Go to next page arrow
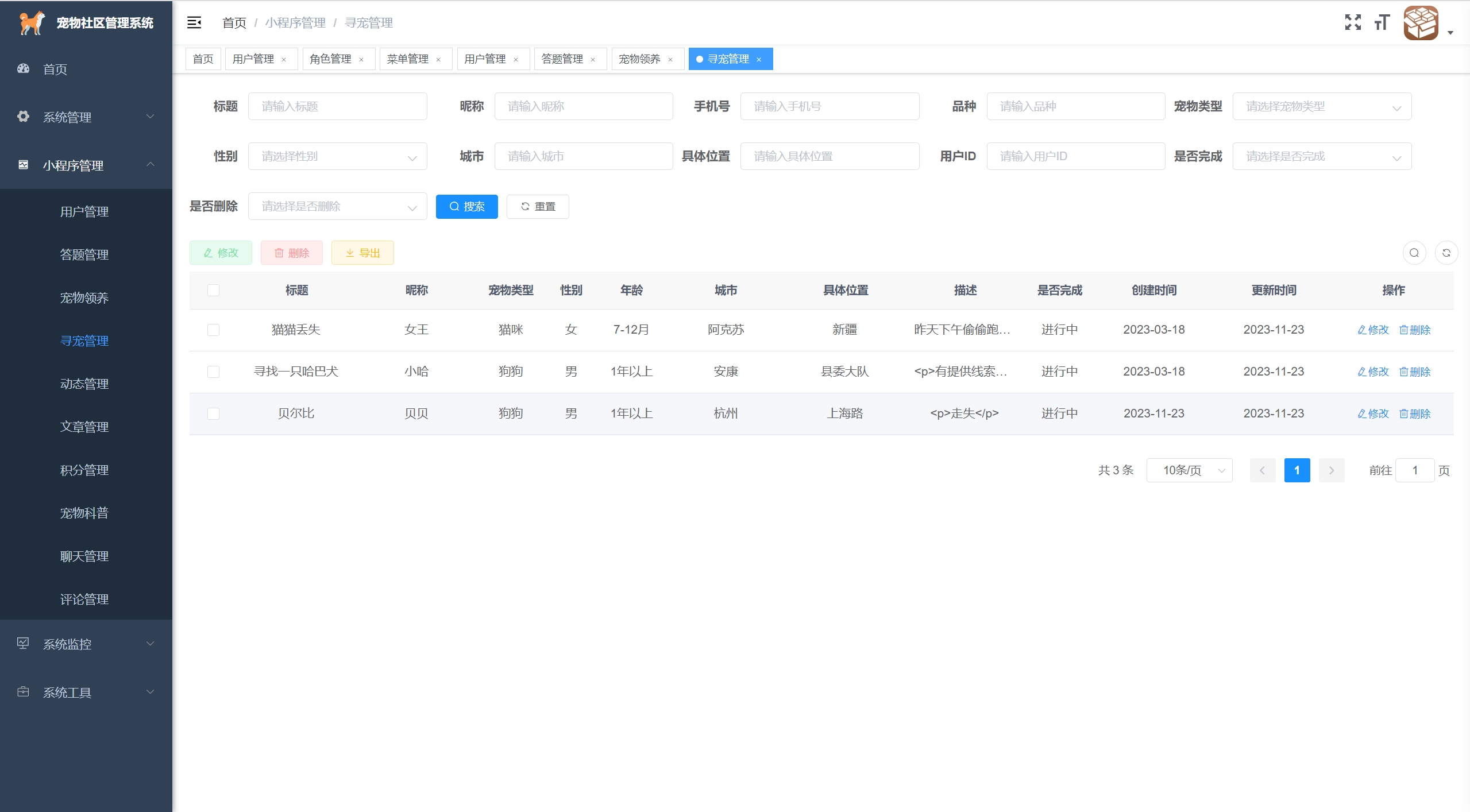Image resolution: width=1470 pixels, height=812 pixels. click(x=1331, y=470)
